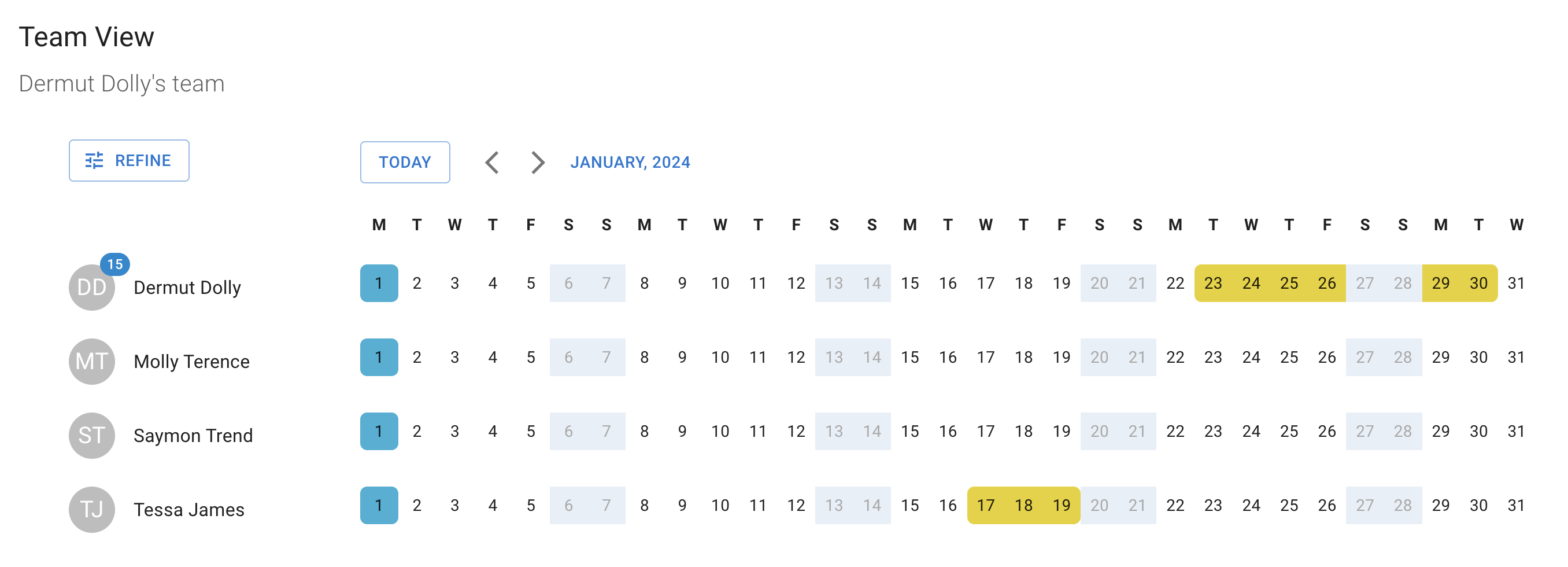This screenshot has width=1568, height=567.
Task: Click day 1 in Molly Terence's row
Action: point(379,358)
